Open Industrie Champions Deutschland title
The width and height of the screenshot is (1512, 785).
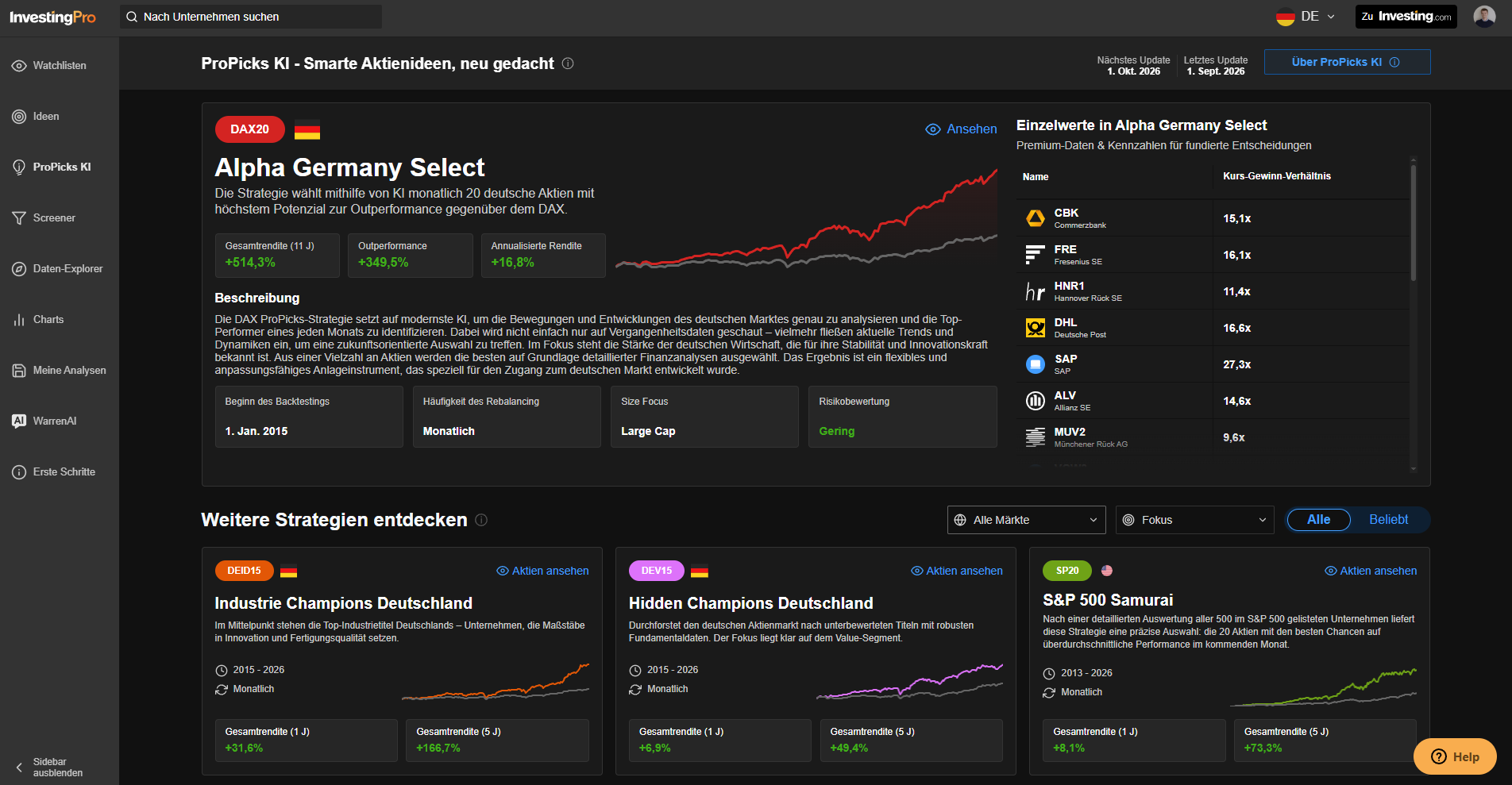click(343, 603)
